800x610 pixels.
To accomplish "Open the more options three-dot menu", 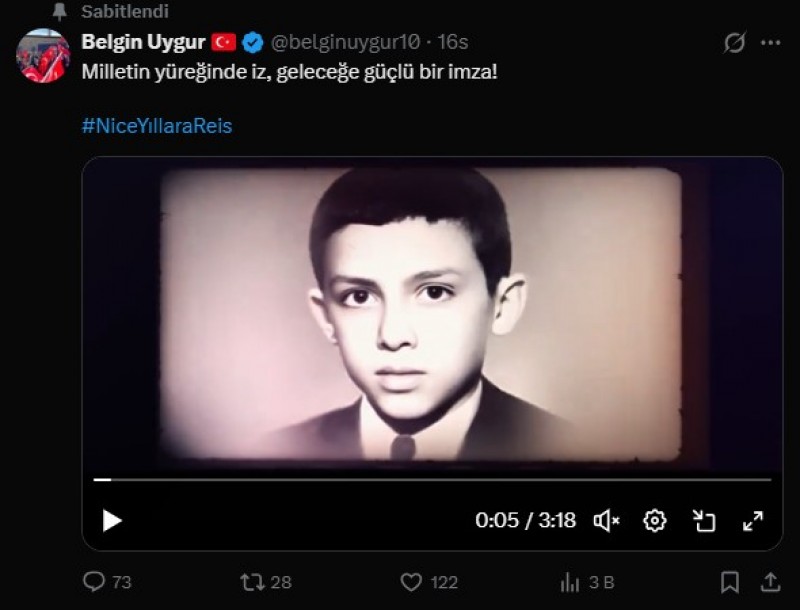I will coord(770,43).
